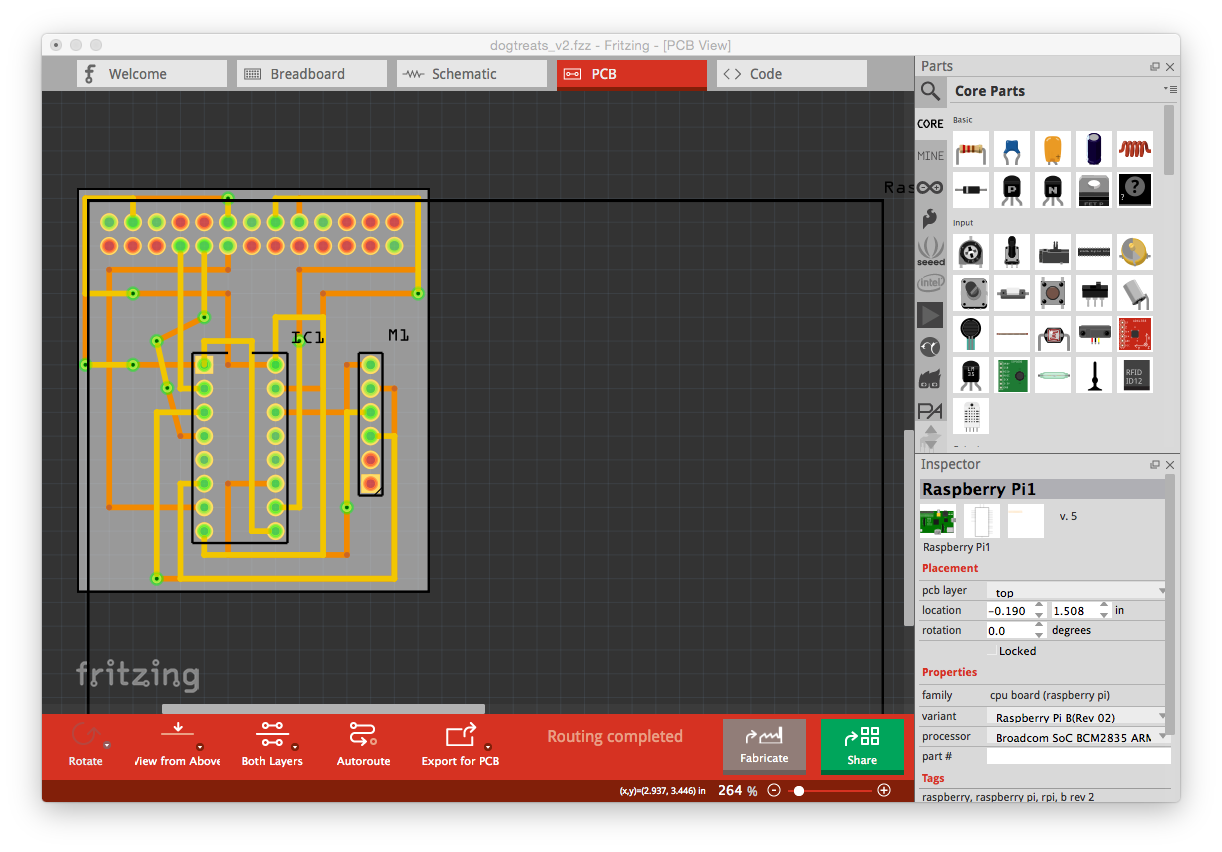Viewport: 1222px width, 852px height.
Task: Pick the red inductor coil part
Action: coord(1134,150)
